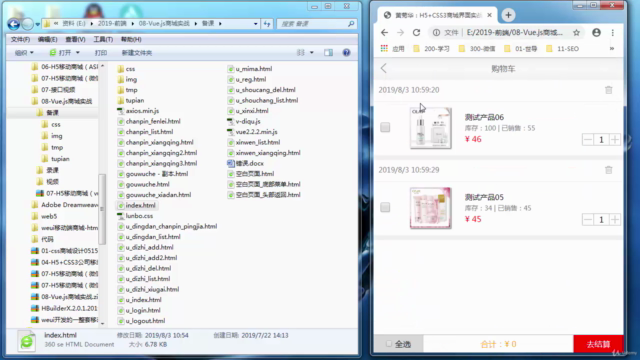The width and height of the screenshot is (640, 360).
Task: Open the 工具(T) menu
Action: click(103, 39)
